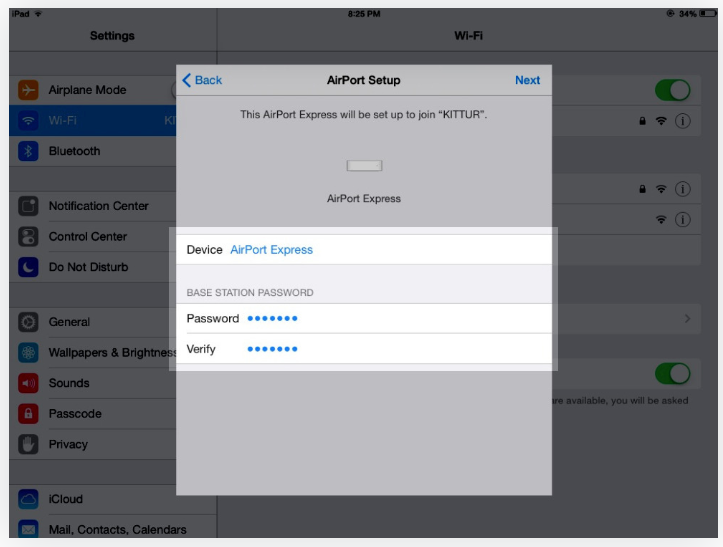Viewport: 723px width, 547px height.
Task: Click the Privacy hand icon
Action: pos(28,445)
